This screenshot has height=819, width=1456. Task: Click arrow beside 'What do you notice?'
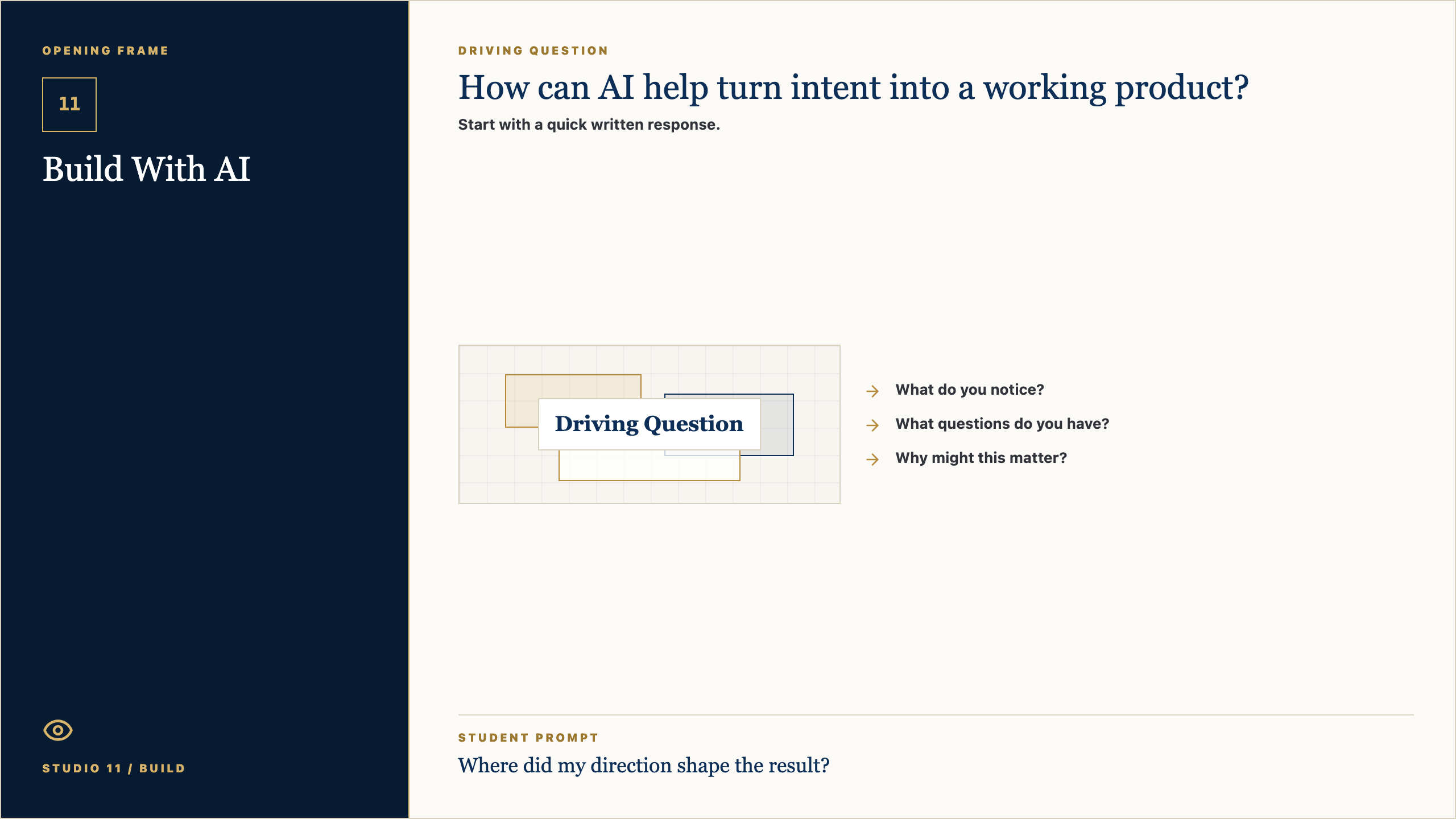(x=872, y=391)
